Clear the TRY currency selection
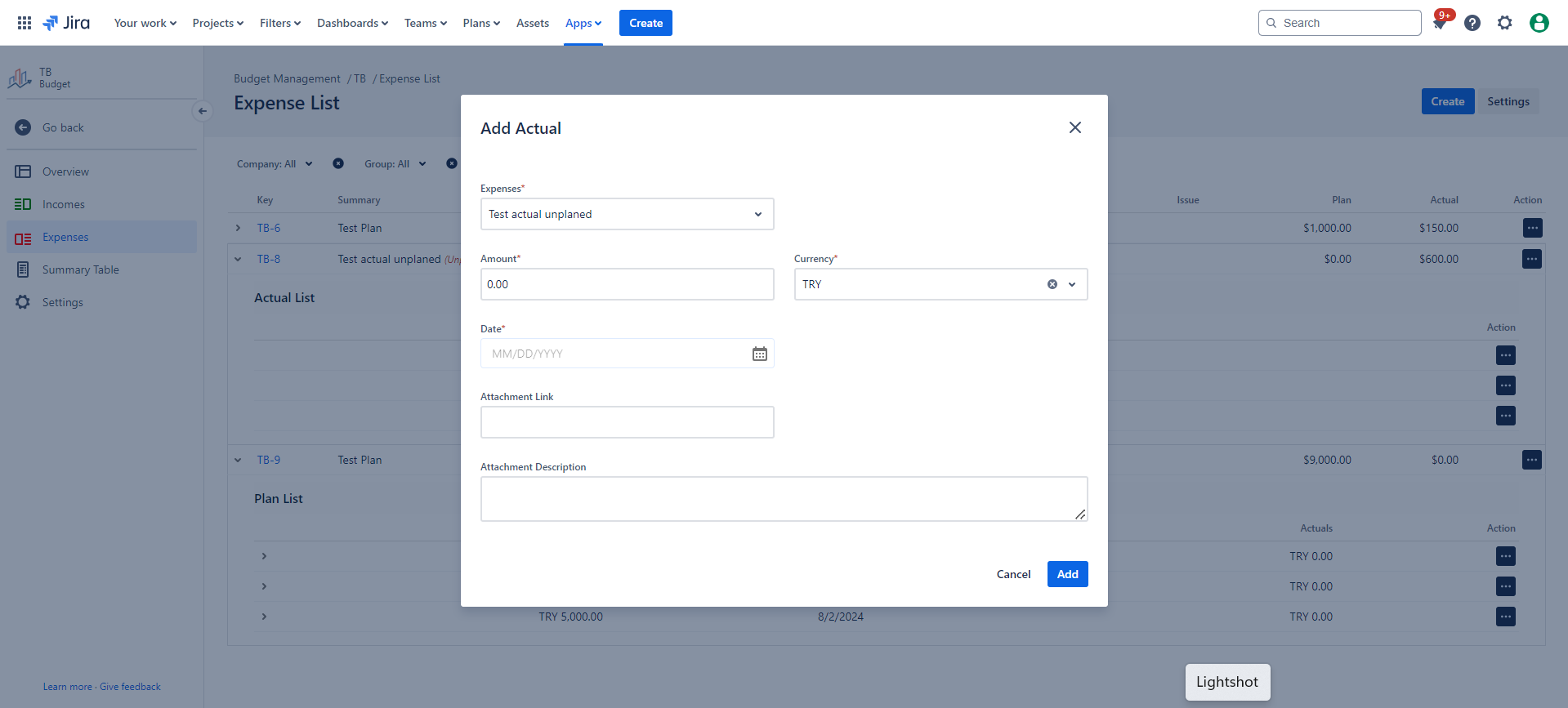The image size is (1568, 708). (x=1052, y=284)
